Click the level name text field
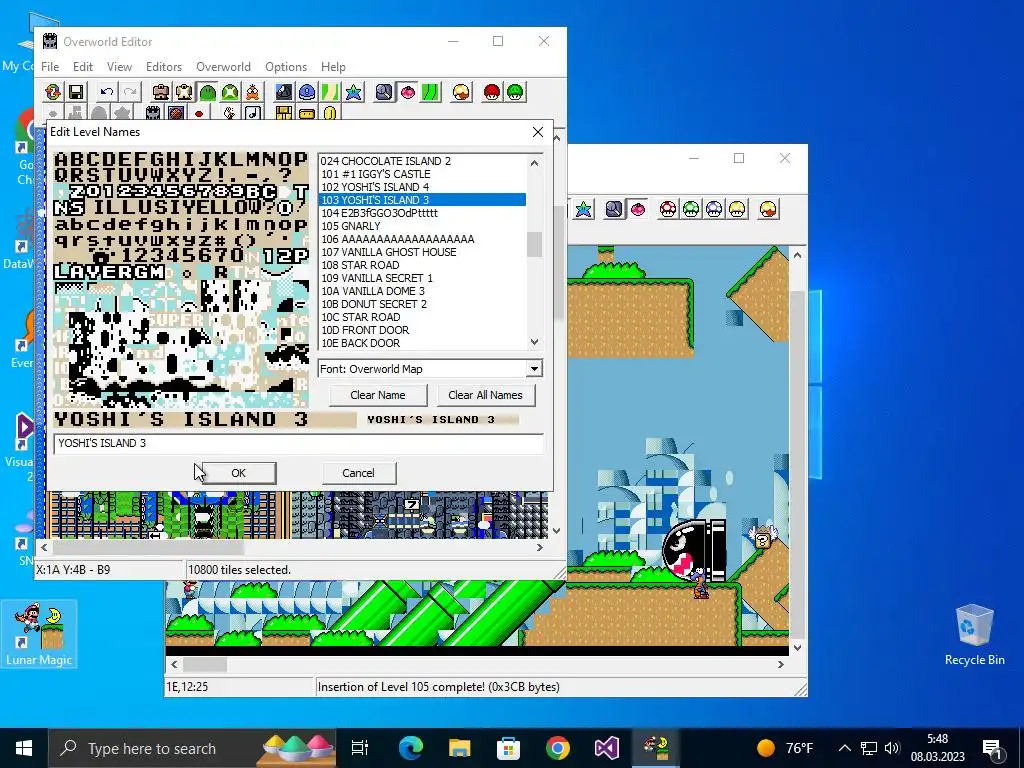 pyautogui.click(x=298, y=443)
